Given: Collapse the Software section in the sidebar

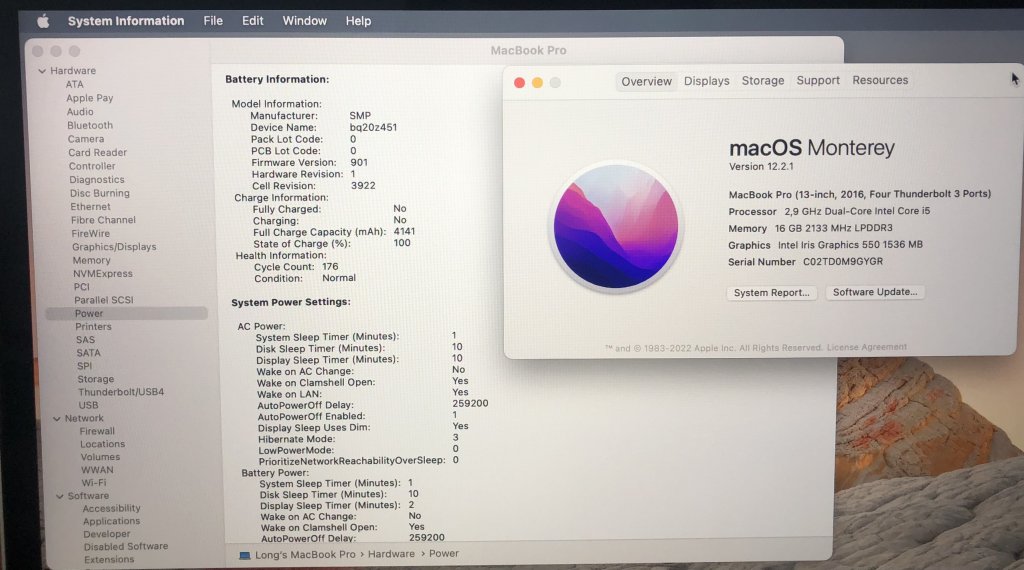Looking at the screenshot, I should [59, 496].
